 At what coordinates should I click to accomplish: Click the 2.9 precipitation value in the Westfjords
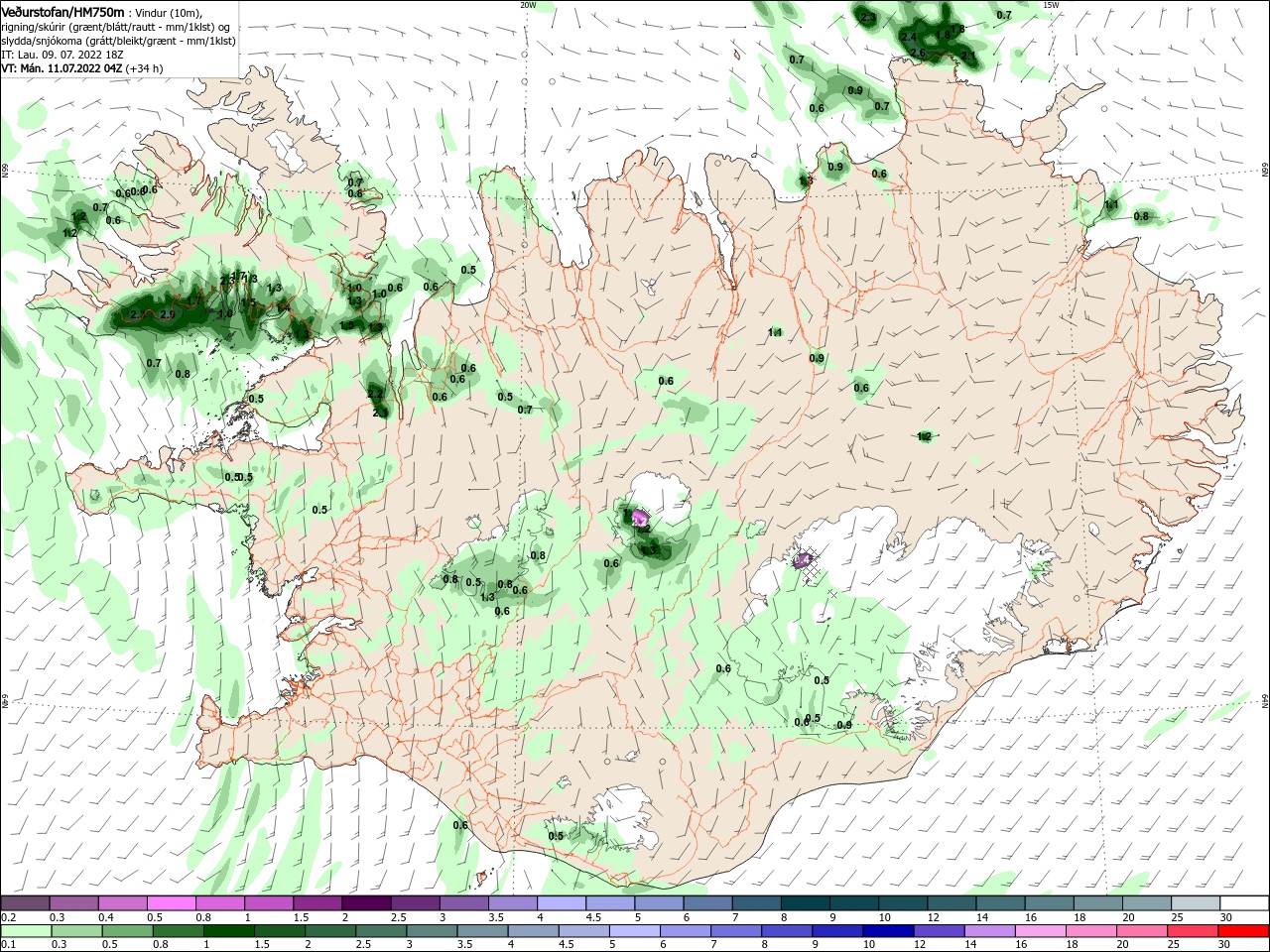168,314
